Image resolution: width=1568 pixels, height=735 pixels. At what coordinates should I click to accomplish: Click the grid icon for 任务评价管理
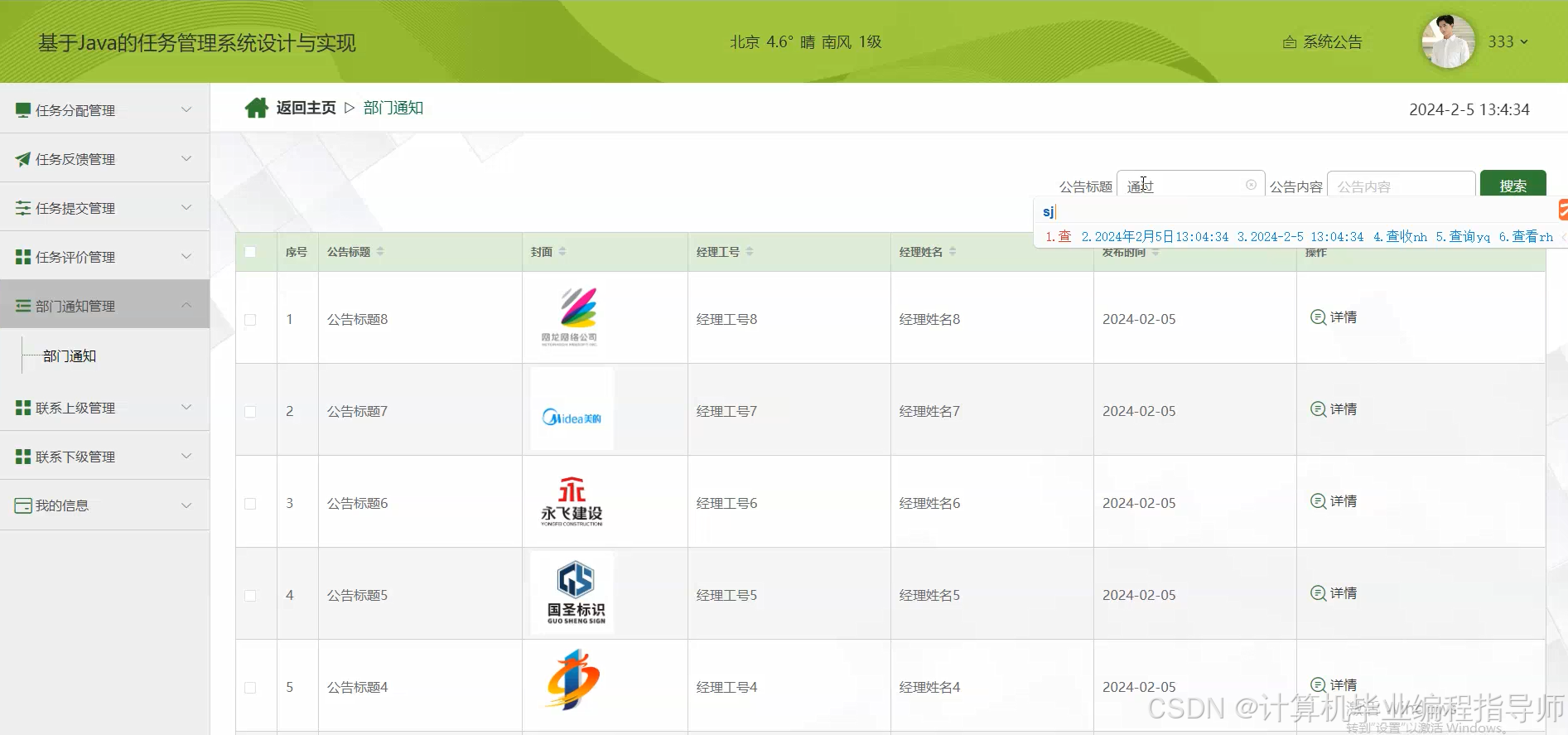[x=23, y=257]
